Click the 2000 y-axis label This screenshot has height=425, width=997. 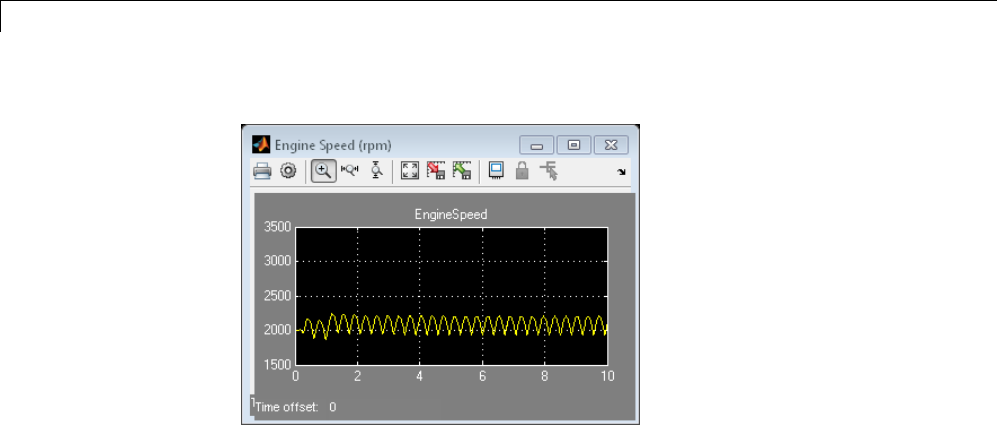[x=277, y=330]
